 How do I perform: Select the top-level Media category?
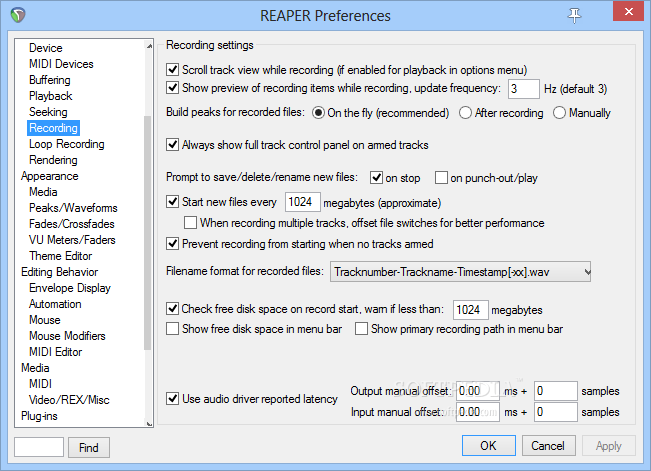pyautogui.click(x=35, y=368)
